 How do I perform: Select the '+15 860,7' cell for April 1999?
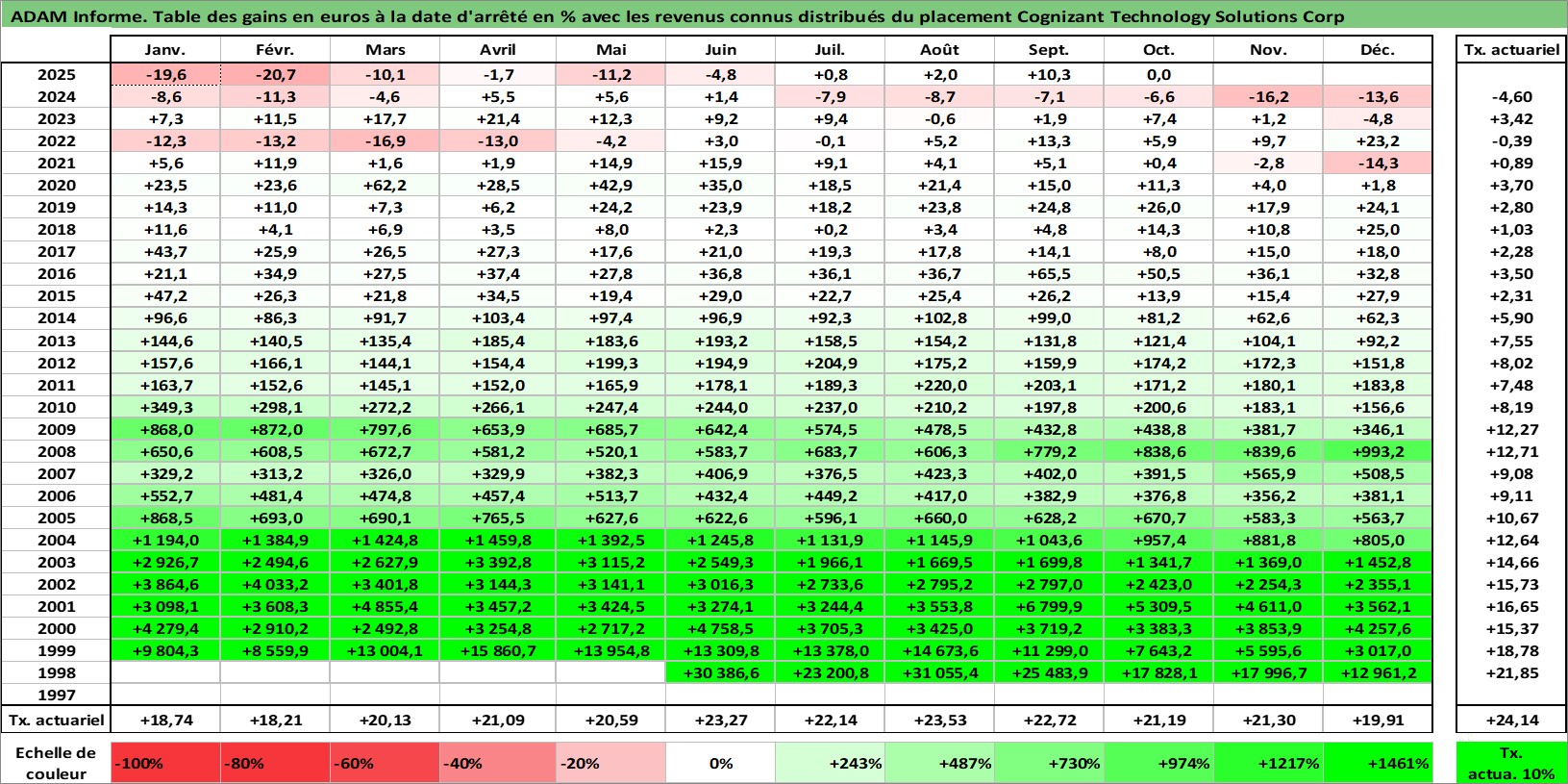(x=497, y=650)
